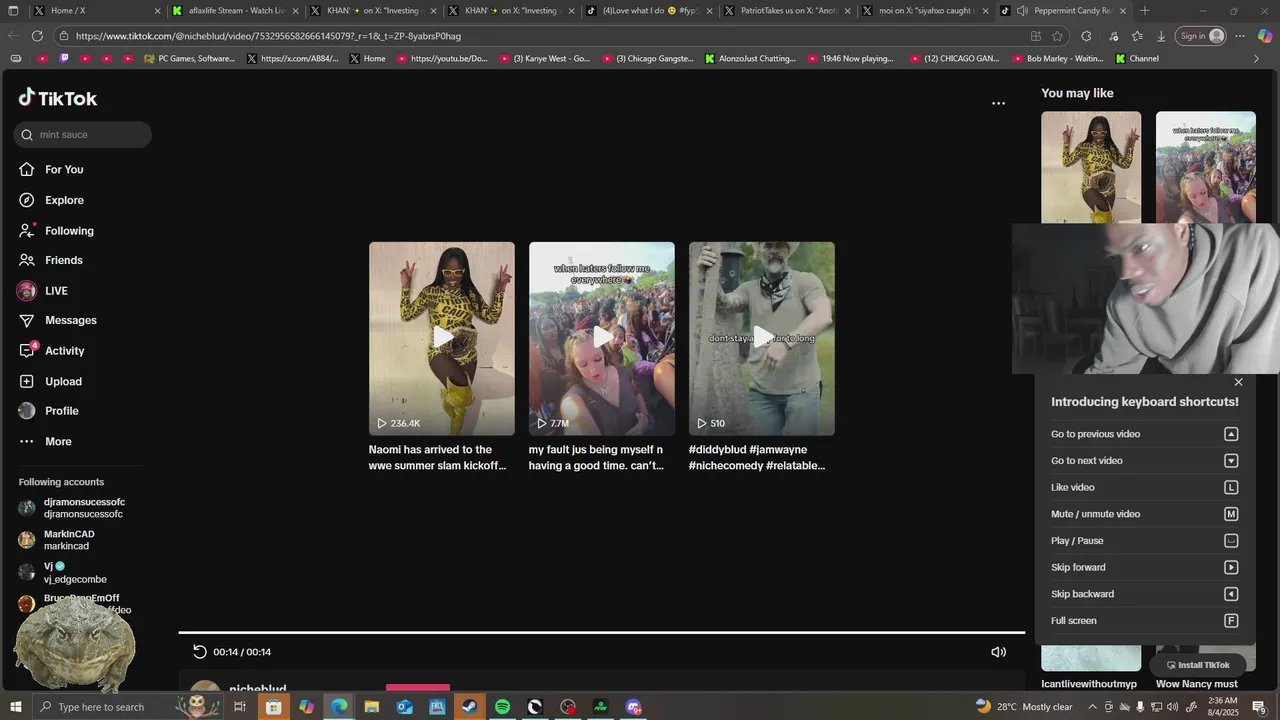
Task: Replay the video with the replay icon
Action: (x=200, y=652)
